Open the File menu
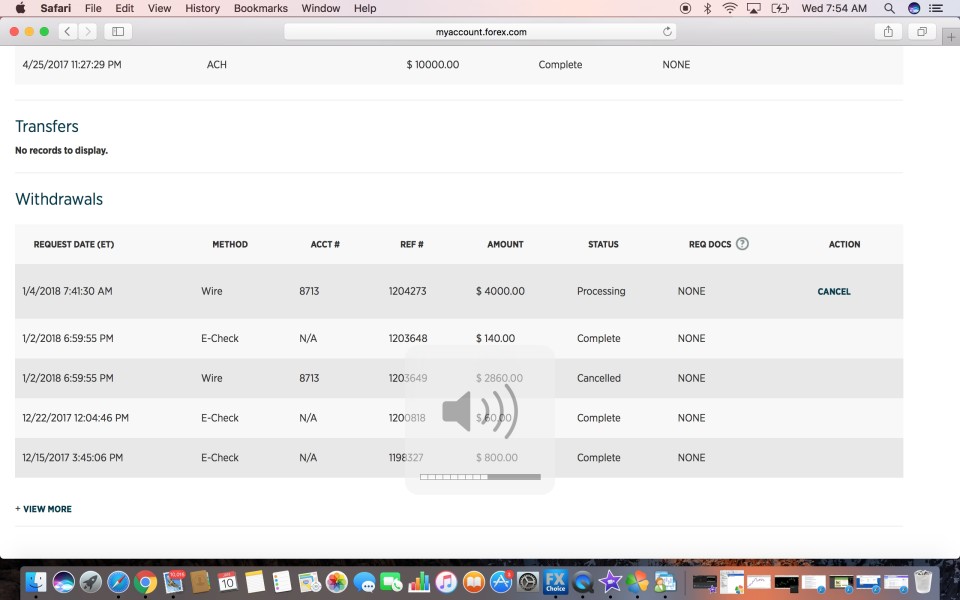 click(x=93, y=8)
